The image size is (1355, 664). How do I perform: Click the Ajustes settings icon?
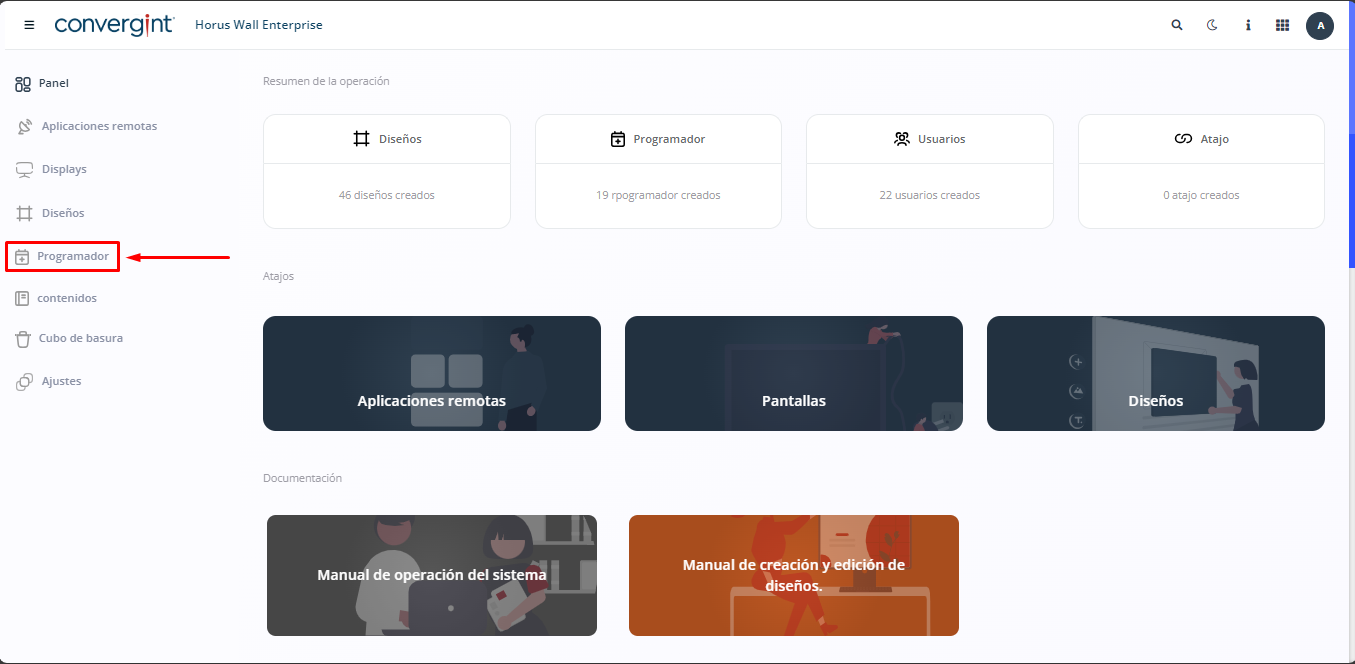click(24, 382)
